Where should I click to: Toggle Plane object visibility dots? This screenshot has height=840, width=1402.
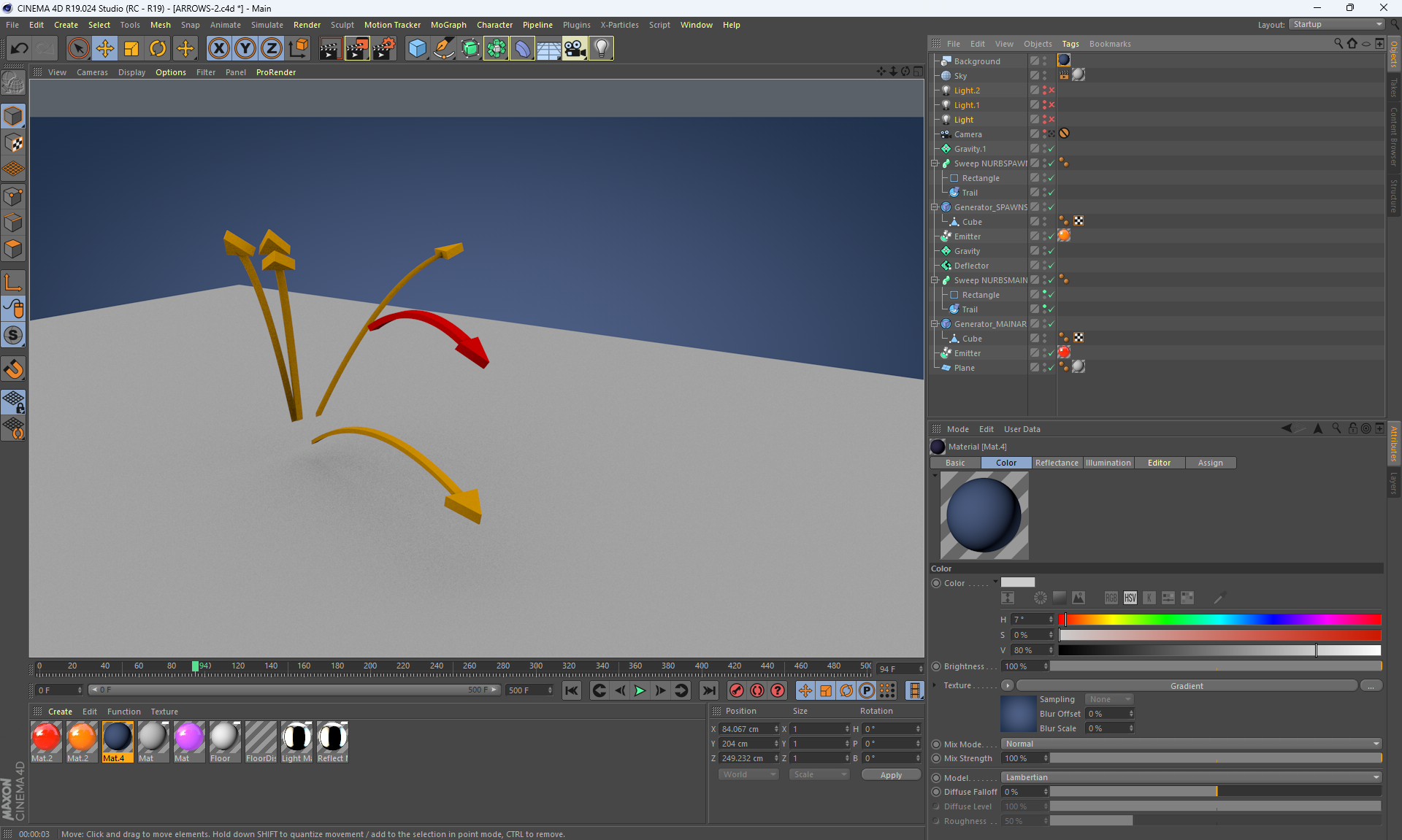point(1044,368)
